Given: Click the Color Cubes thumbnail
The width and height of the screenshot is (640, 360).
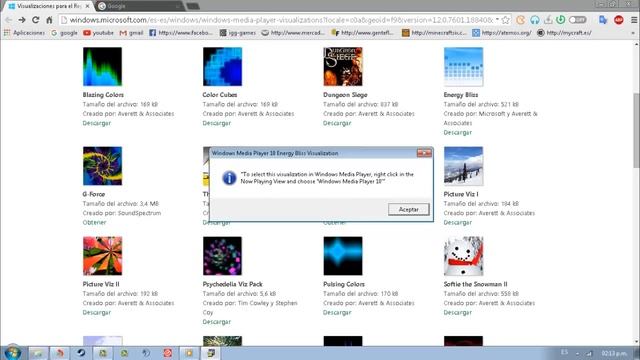Looking at the screenshot, I should point(222,67).
